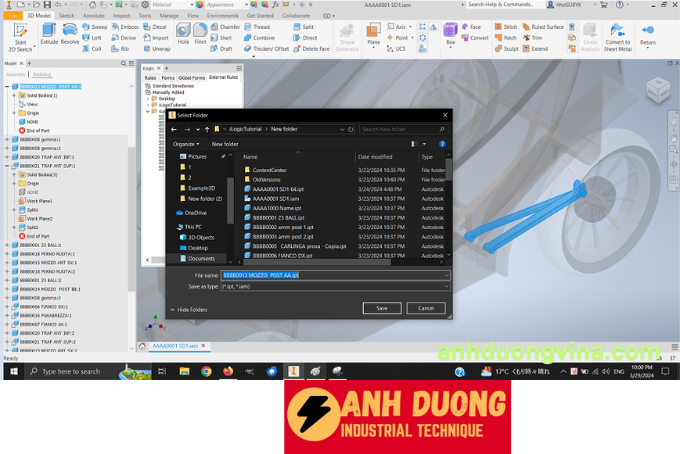Screen dimensions: 680x454
Task: Switch to the External Rules tab
Action: pyautogui.click(x=225, y=76)
